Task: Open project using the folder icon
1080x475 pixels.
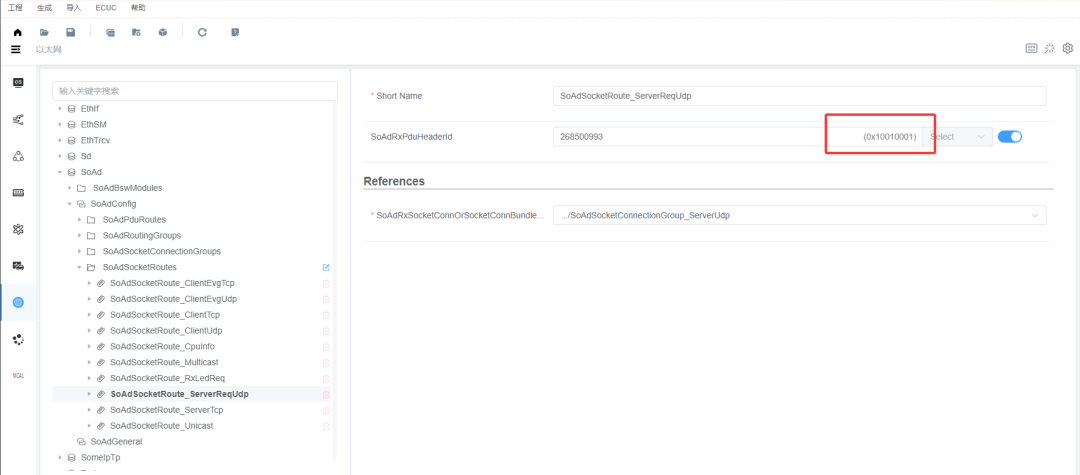Action: 44,32
